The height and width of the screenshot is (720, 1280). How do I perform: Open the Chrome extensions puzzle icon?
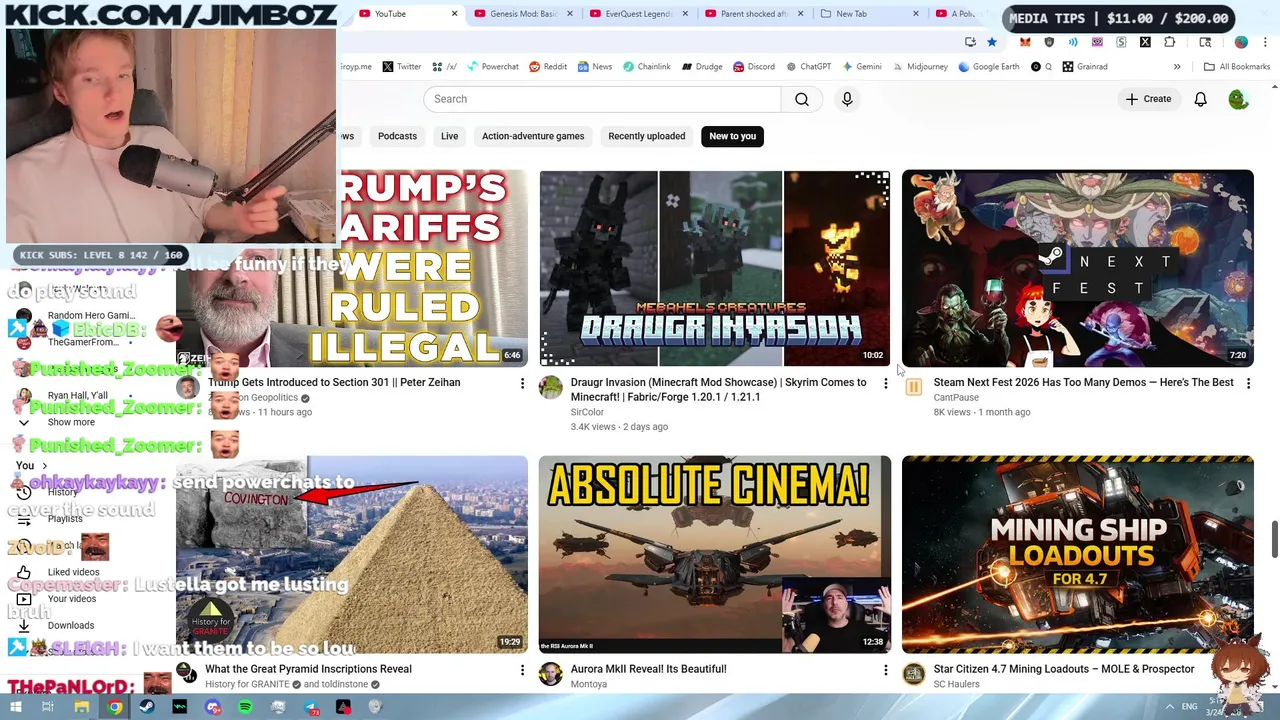point(1169,42)
